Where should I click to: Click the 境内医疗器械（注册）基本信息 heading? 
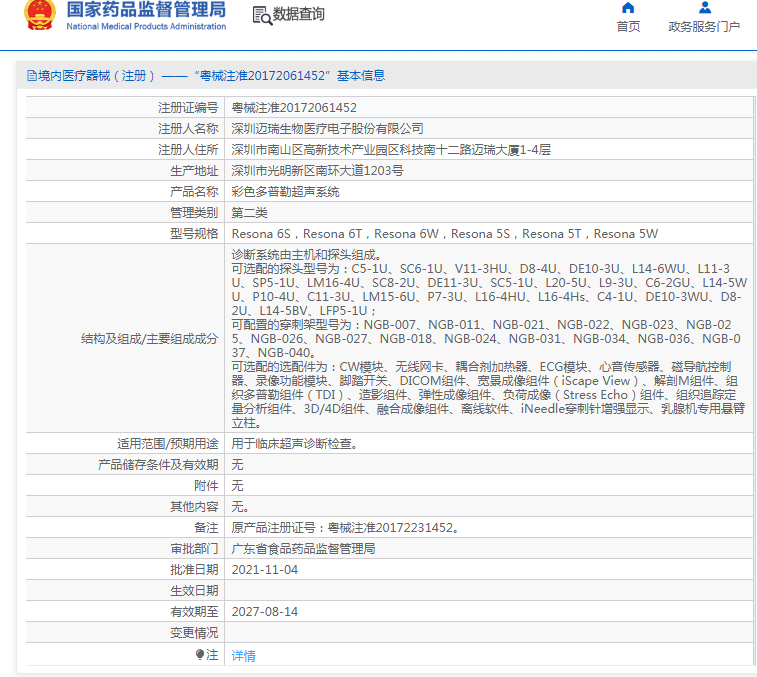click(206, 76)
